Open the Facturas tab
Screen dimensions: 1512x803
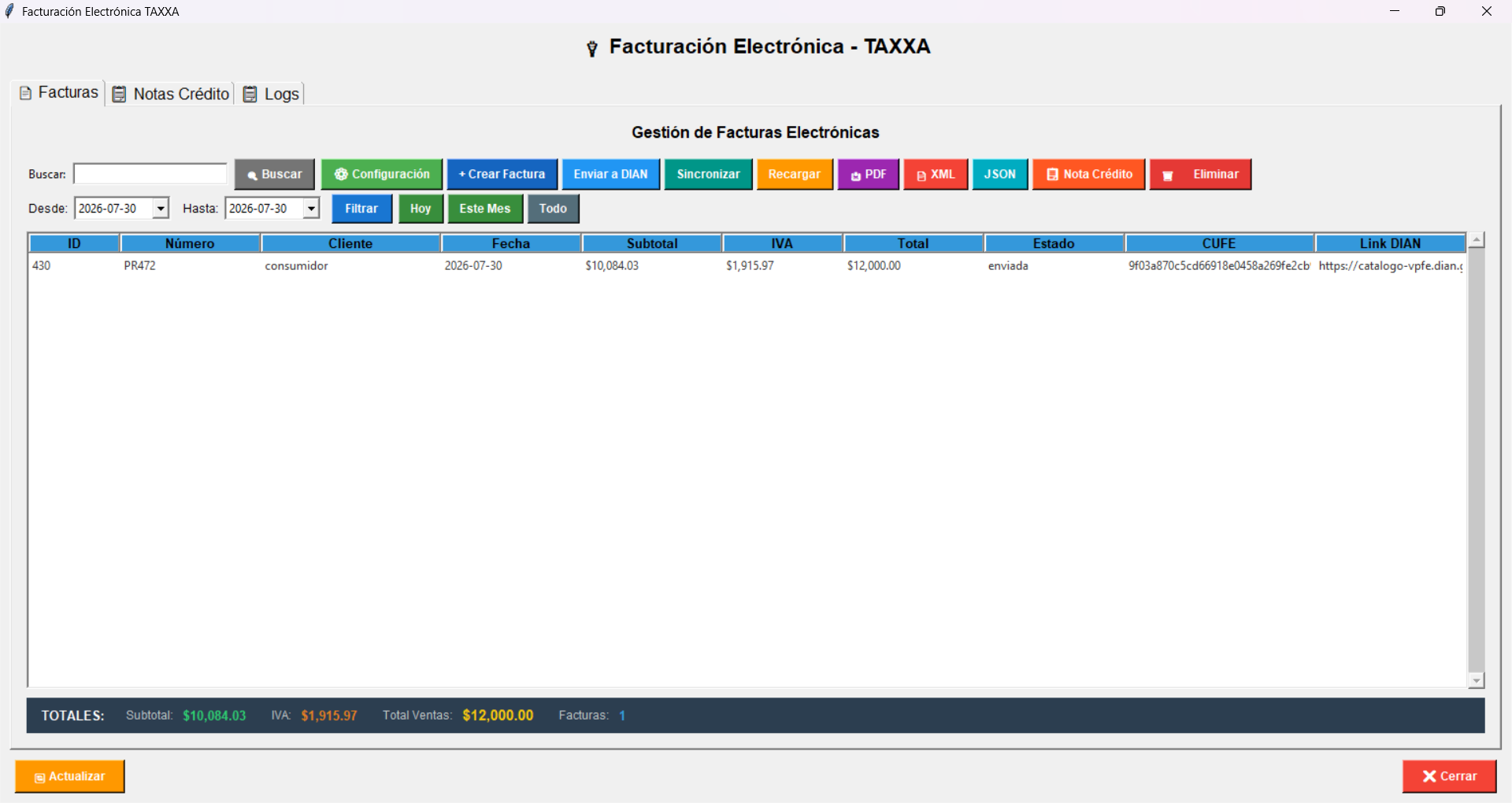(x=59, y=93)
